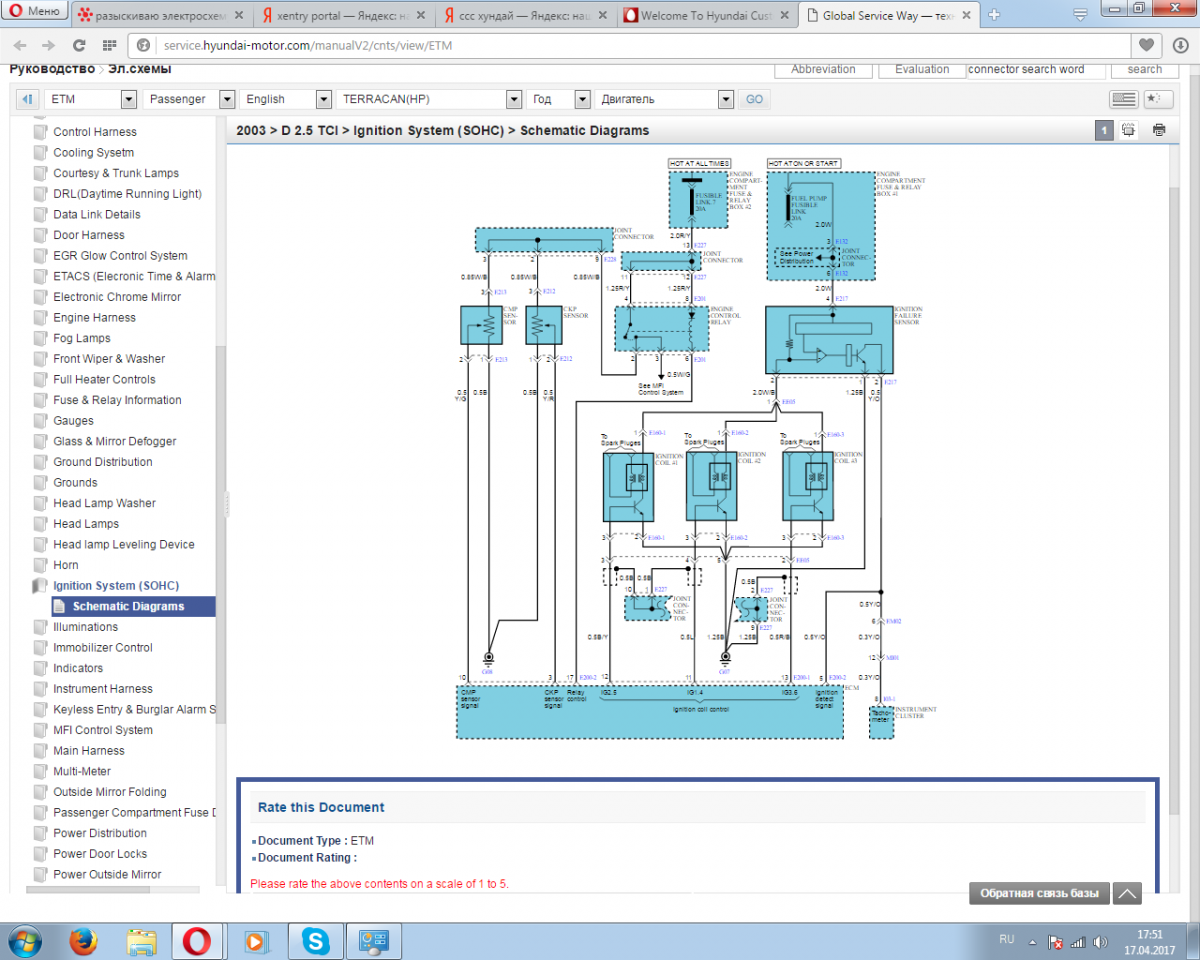Click the Evaluation button
The image size is (1200, 960).
922,69
